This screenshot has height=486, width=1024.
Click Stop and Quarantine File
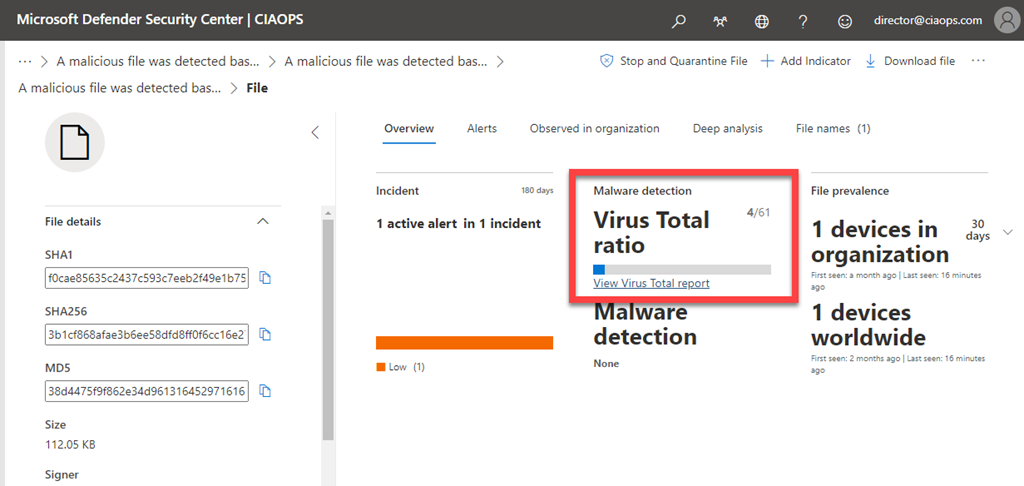pos(673,61)
